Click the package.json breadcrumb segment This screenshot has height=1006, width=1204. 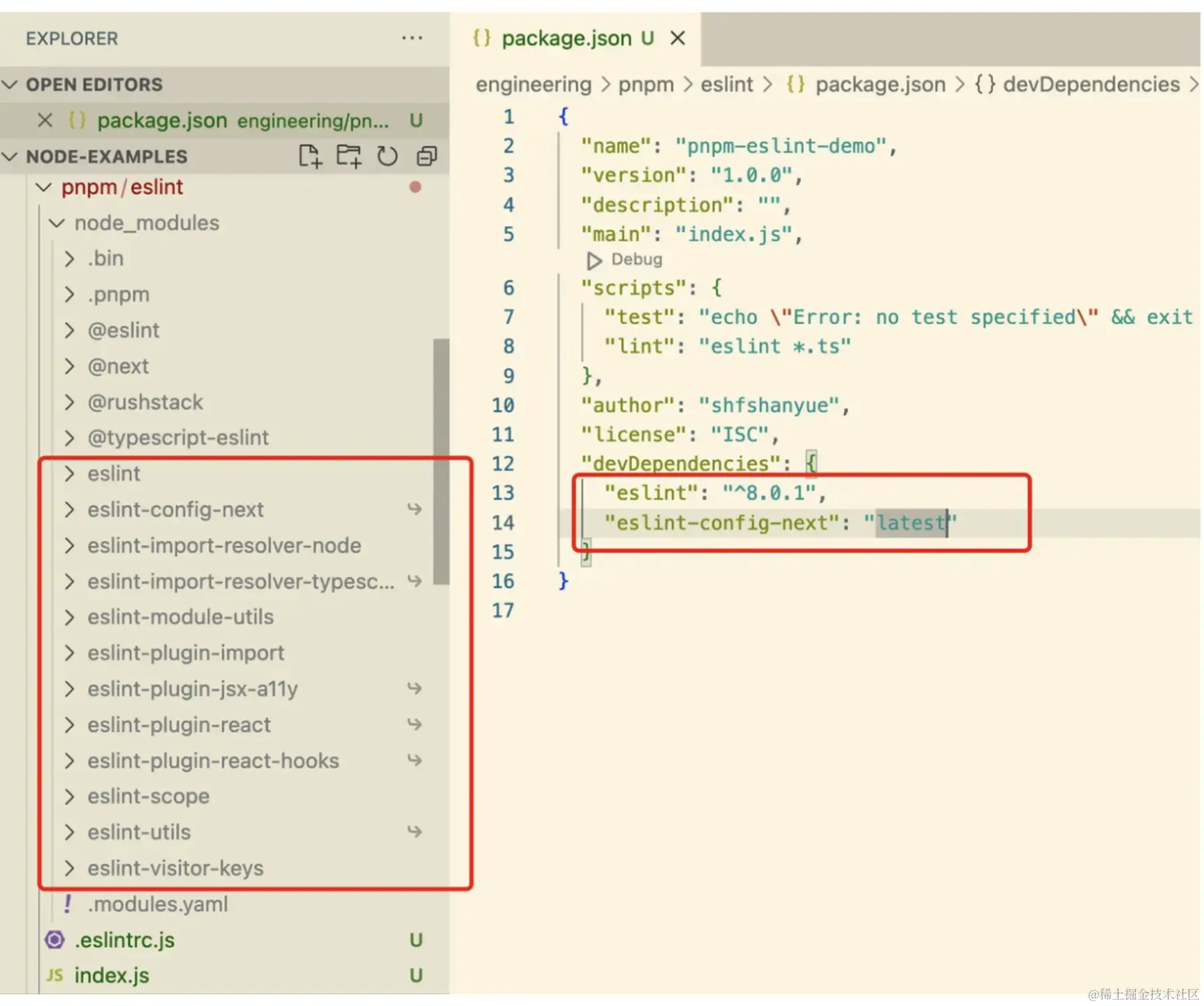pyautogui.click(x=880, y=85)
